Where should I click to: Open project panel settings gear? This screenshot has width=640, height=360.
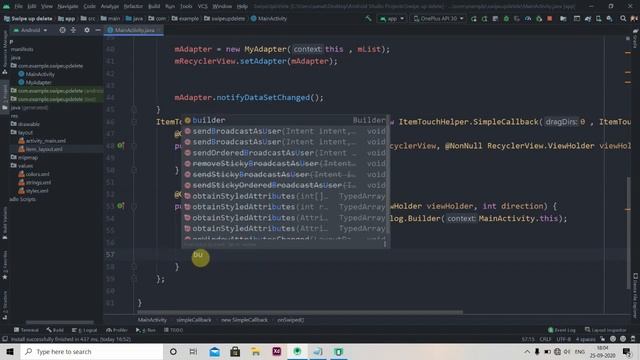87,30
